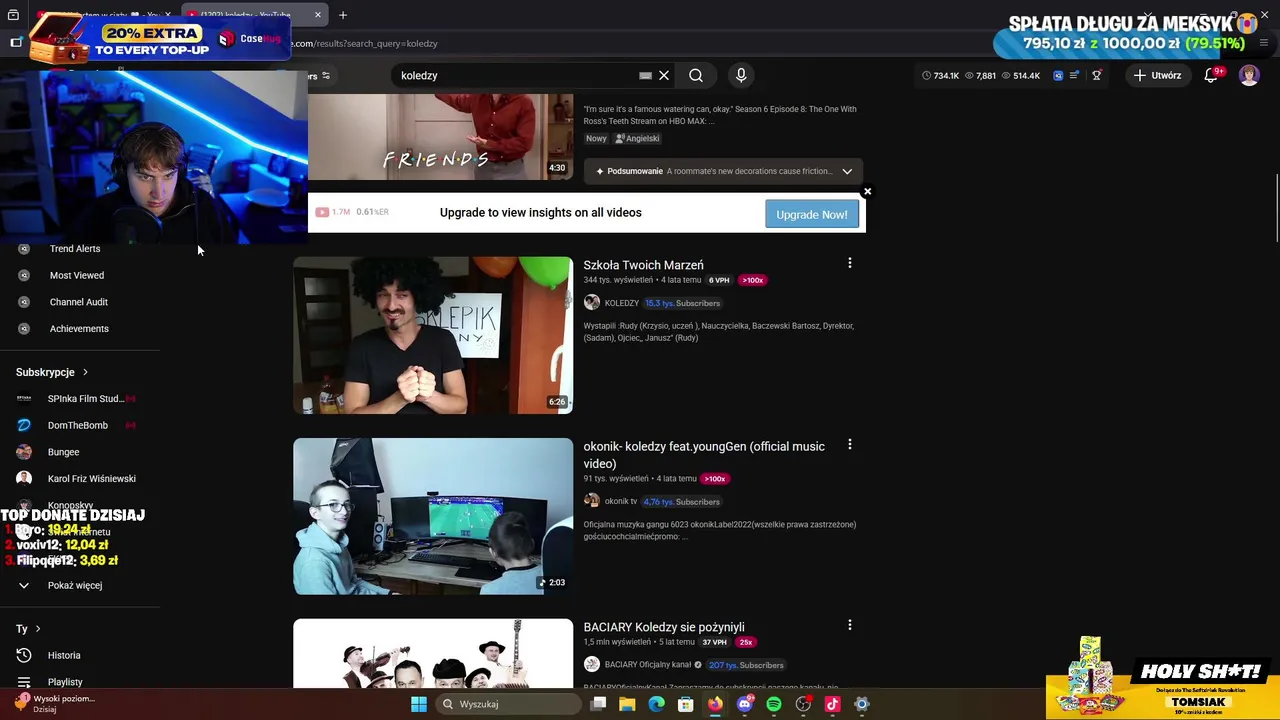The height and width of the screenshot is (720, 1280).
Task: Click the Nowy badge on Friends video
Action: (x=596, y=139)
